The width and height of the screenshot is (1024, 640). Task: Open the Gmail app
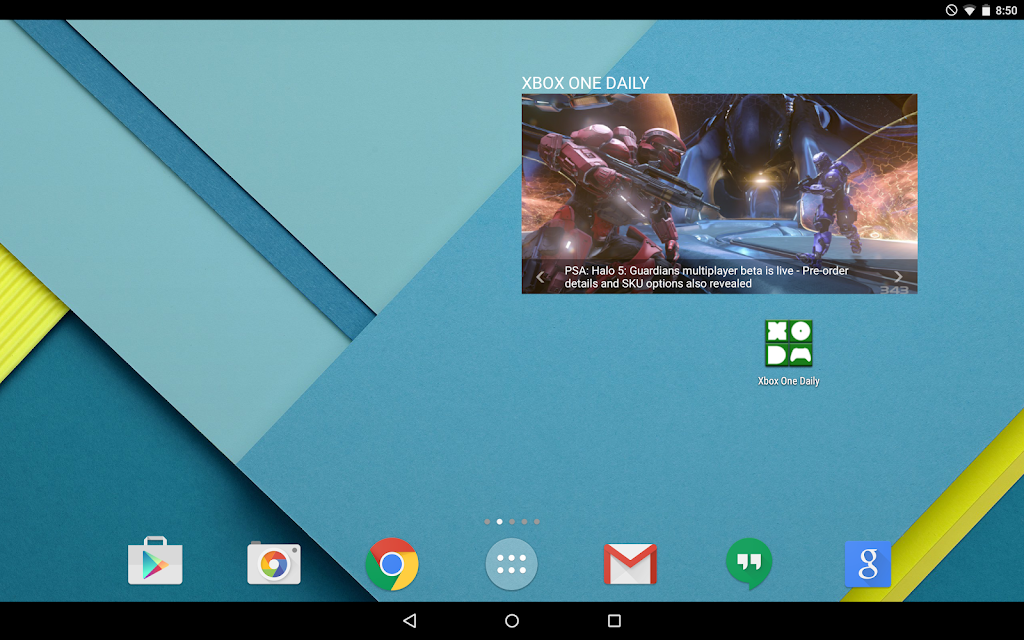coord(630,564)
